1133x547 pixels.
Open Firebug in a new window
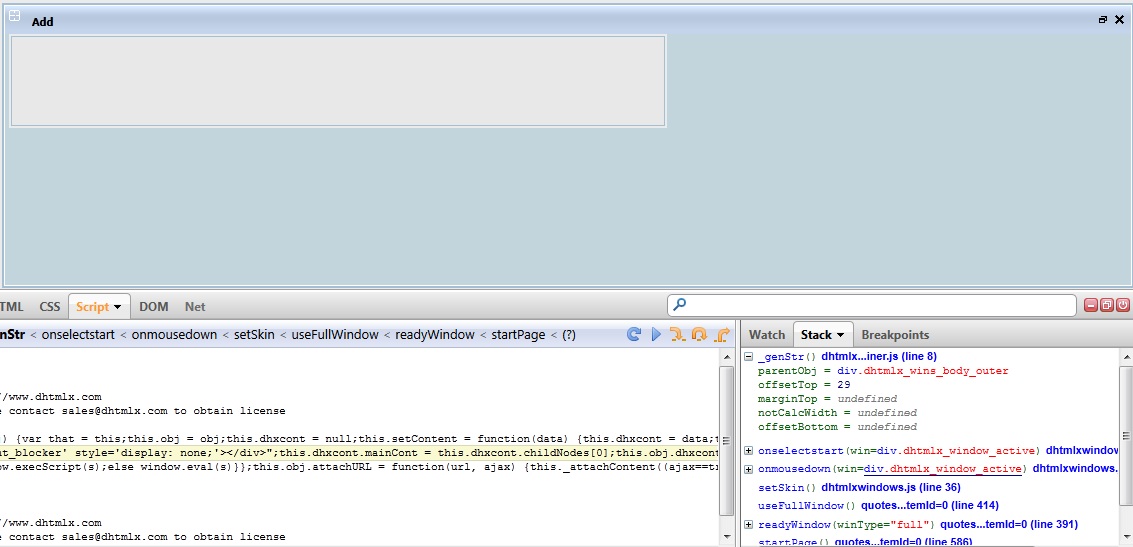tap(1106, 306)
